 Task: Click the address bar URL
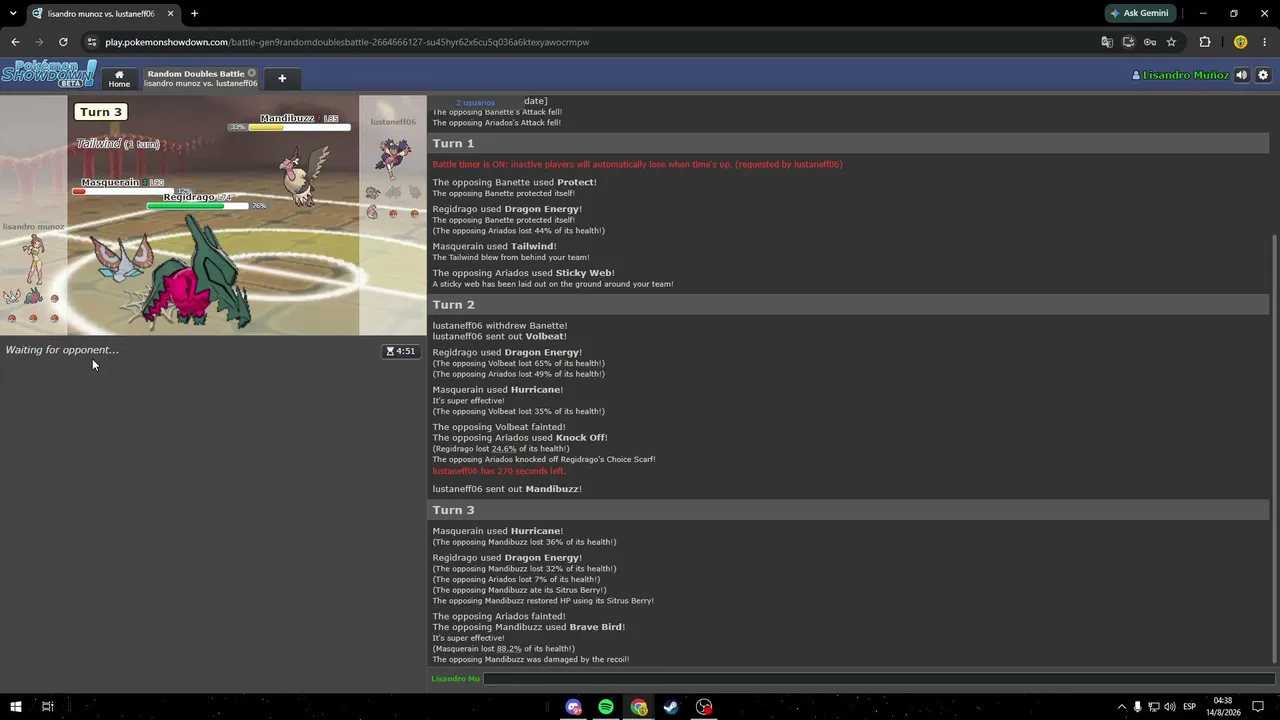pyautogui.click(x=347, y=42)
